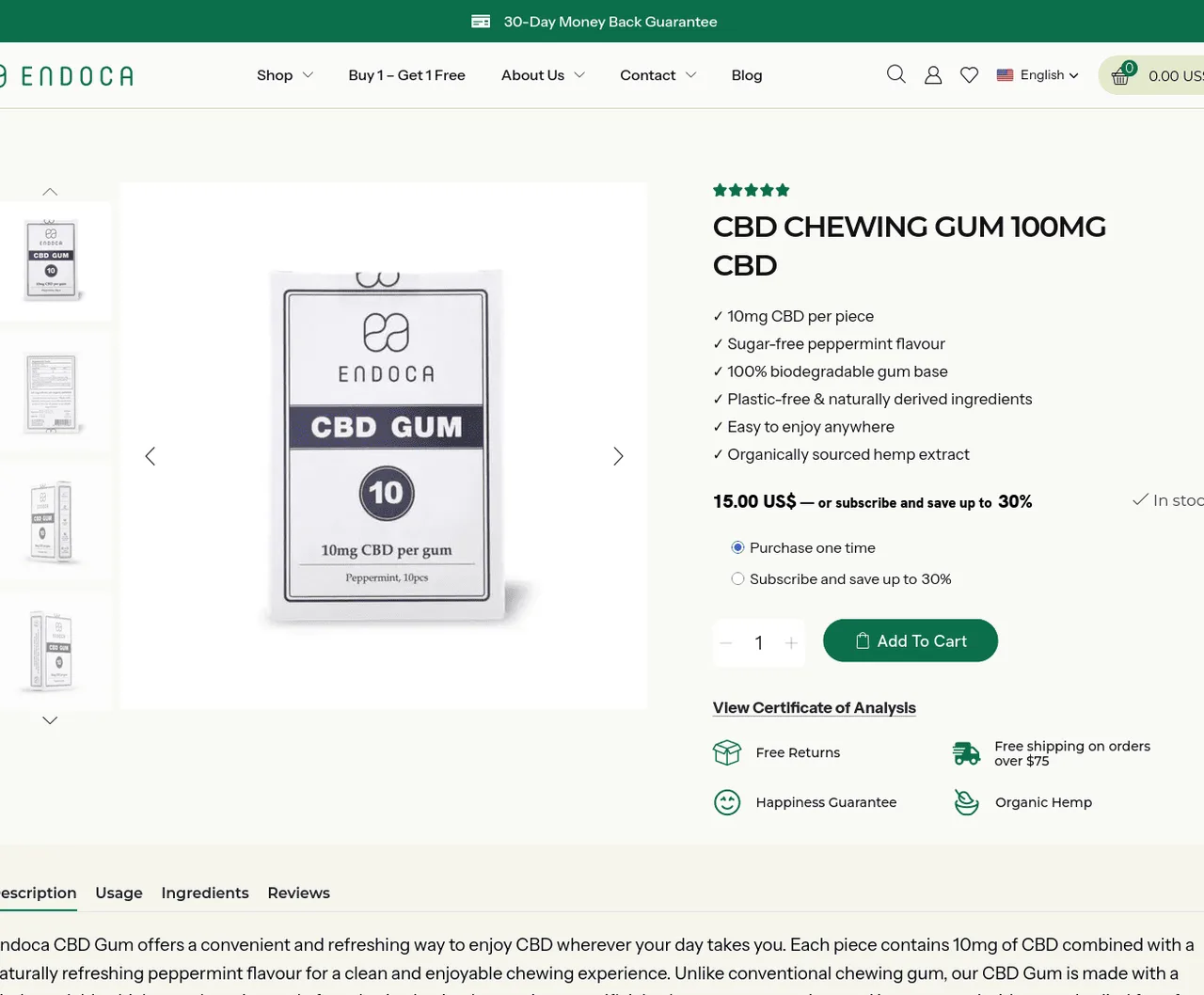Click the money back guarantee card icon
The image size is (1204, 995).
pyautogui.click(x=481, y=22)
